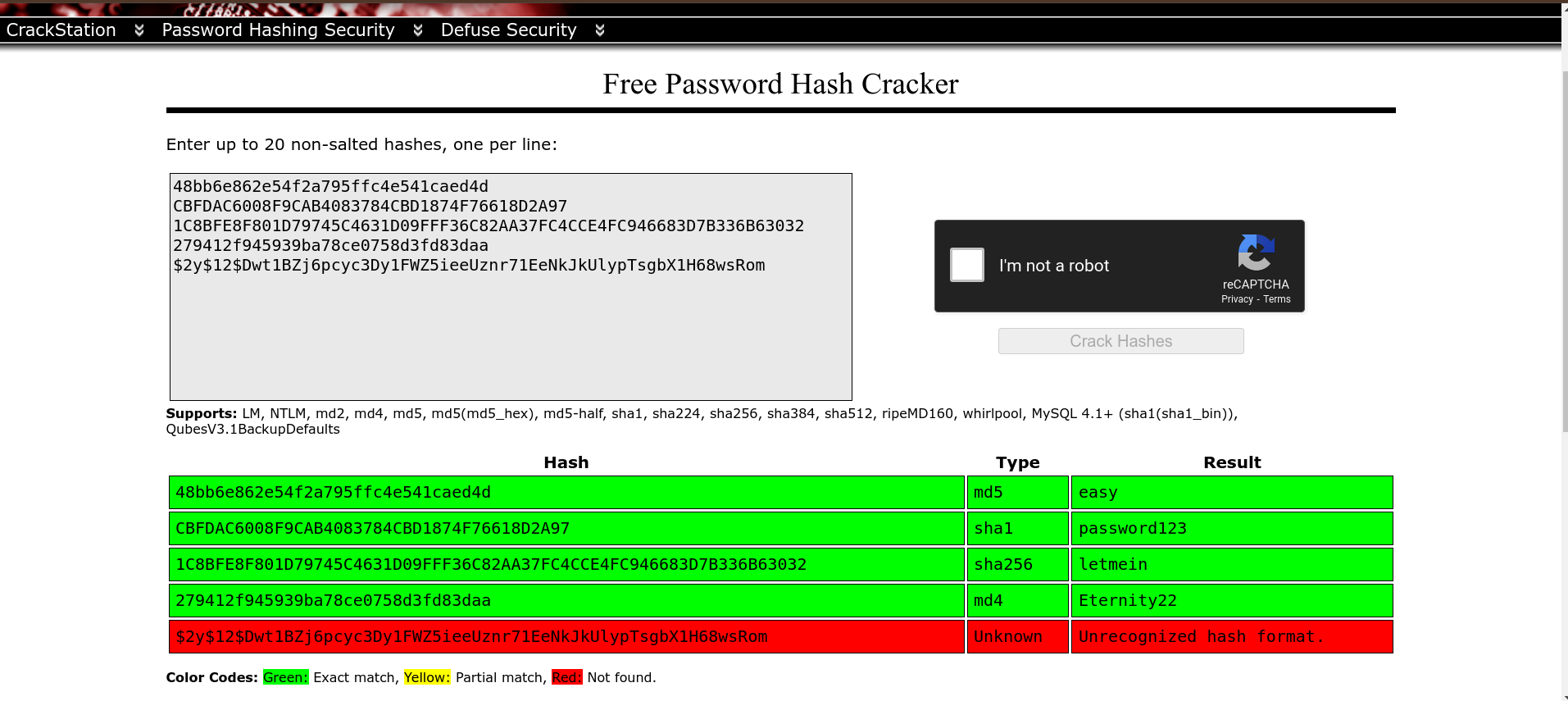Click the "sha1" type cell
This screenshot has height=701, width=1568.
(x=1018, y=528)
